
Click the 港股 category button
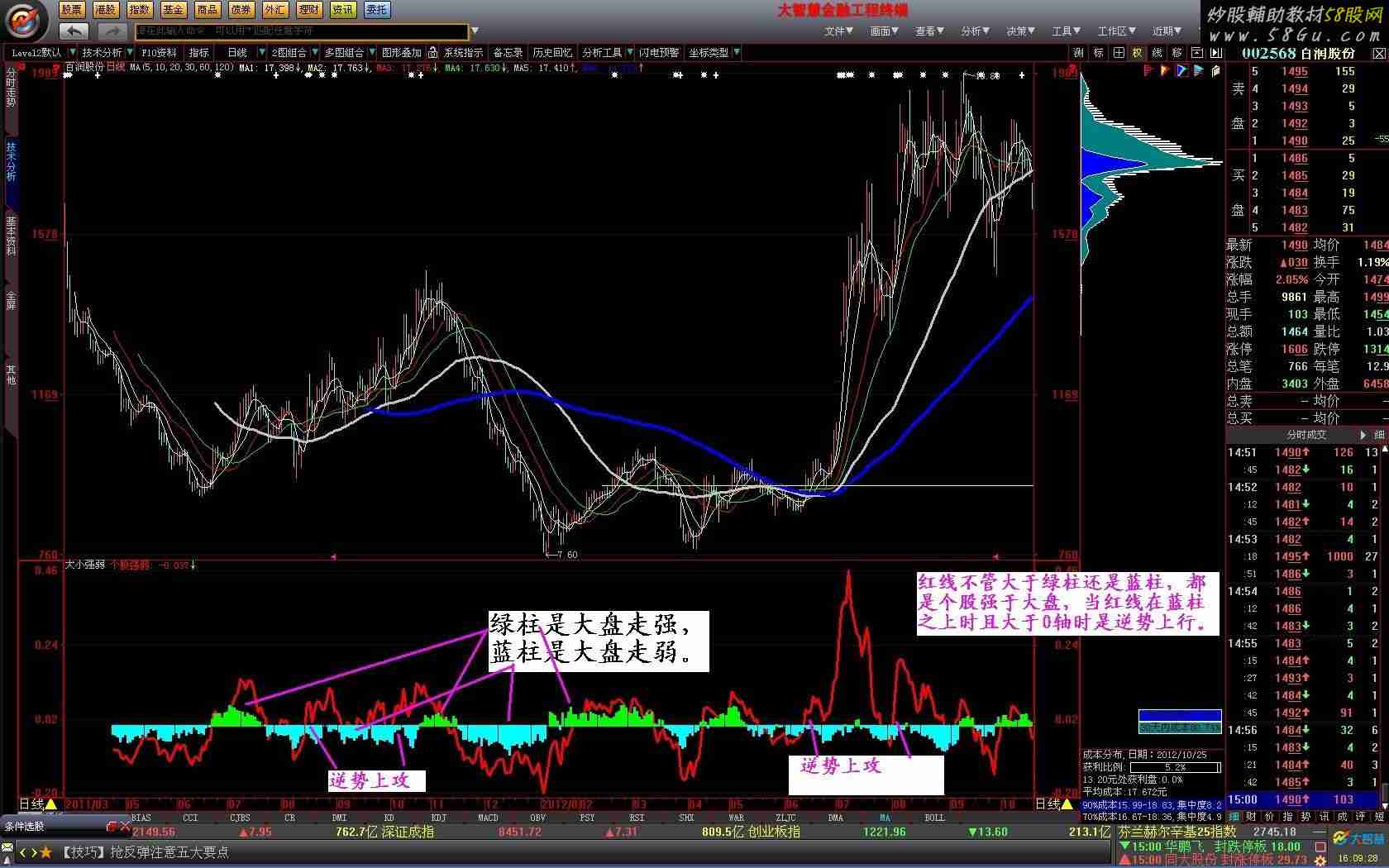(x=106, y=10)
